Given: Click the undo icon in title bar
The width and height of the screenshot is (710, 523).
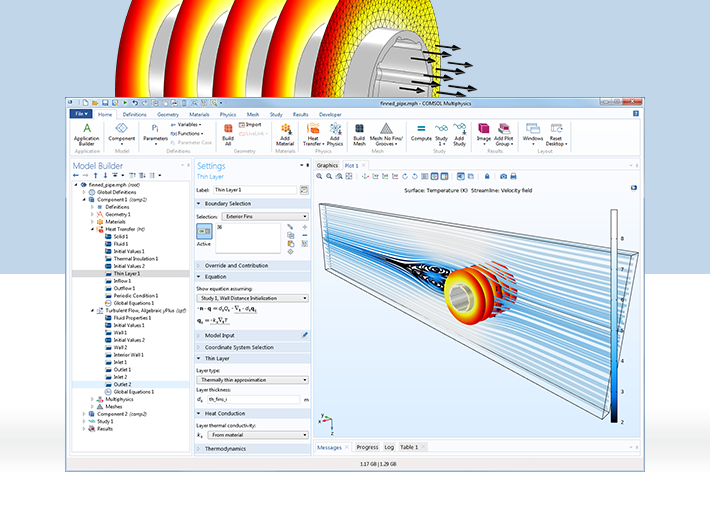Looking at the screenshot, I should [x=135, y=103].
